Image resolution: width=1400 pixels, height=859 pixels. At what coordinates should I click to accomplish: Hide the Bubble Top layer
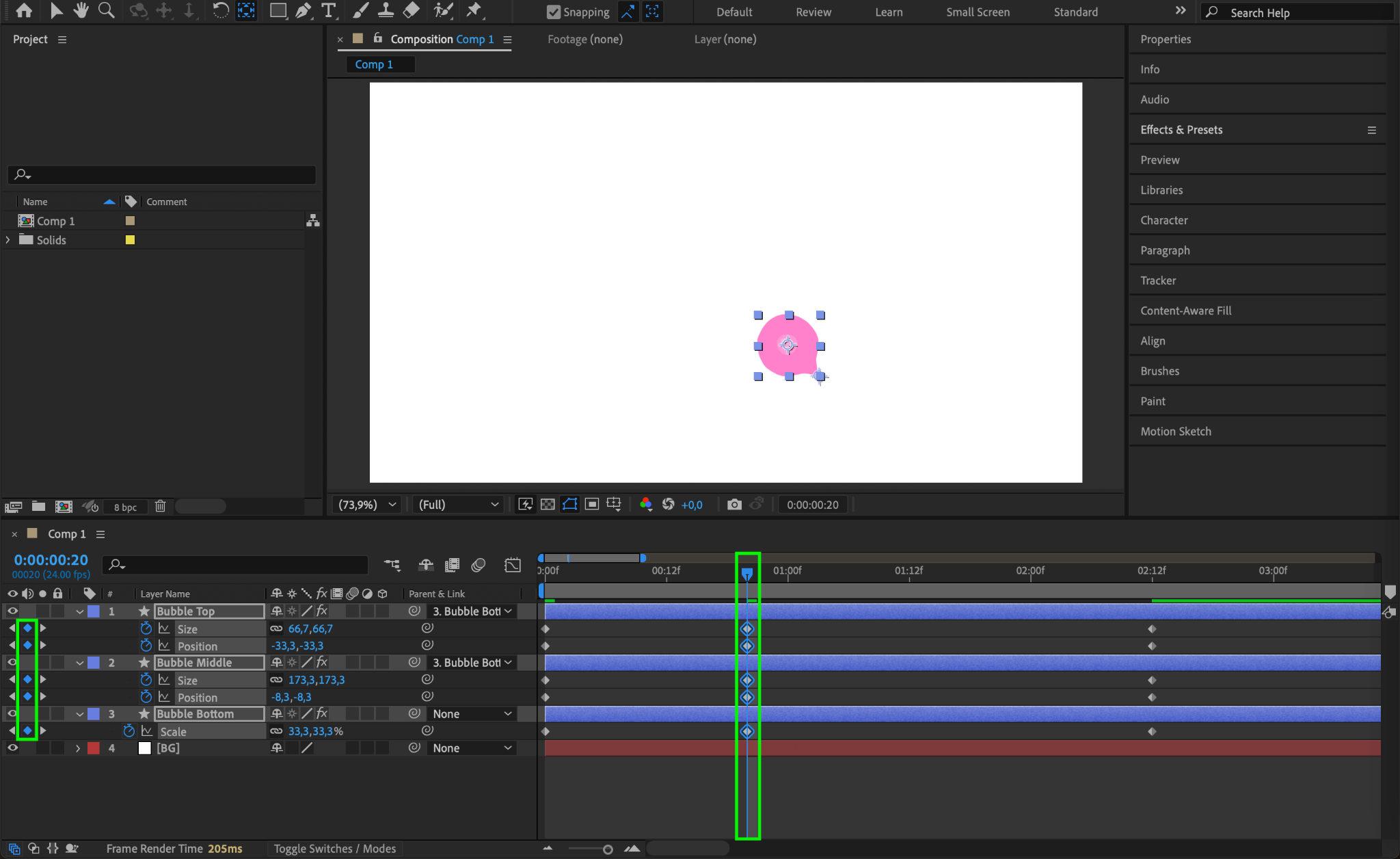(x=12, y=611)
